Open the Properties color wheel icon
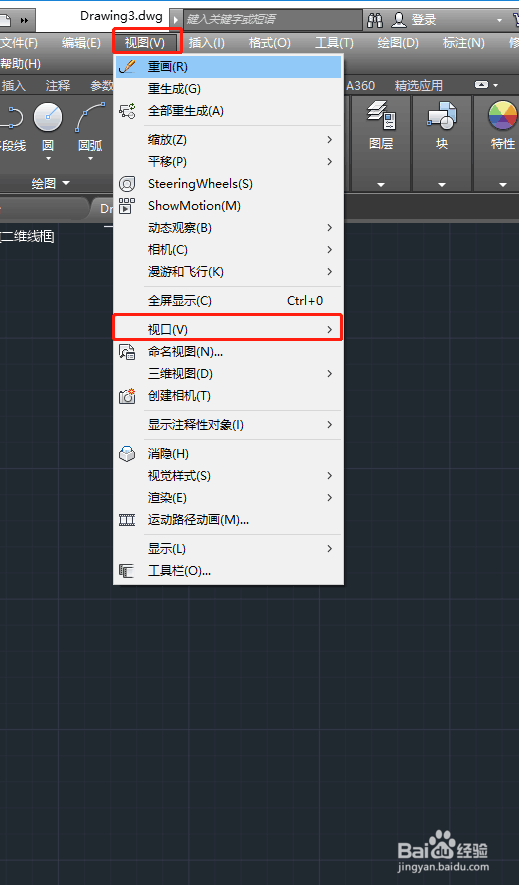 click(503, 115)
